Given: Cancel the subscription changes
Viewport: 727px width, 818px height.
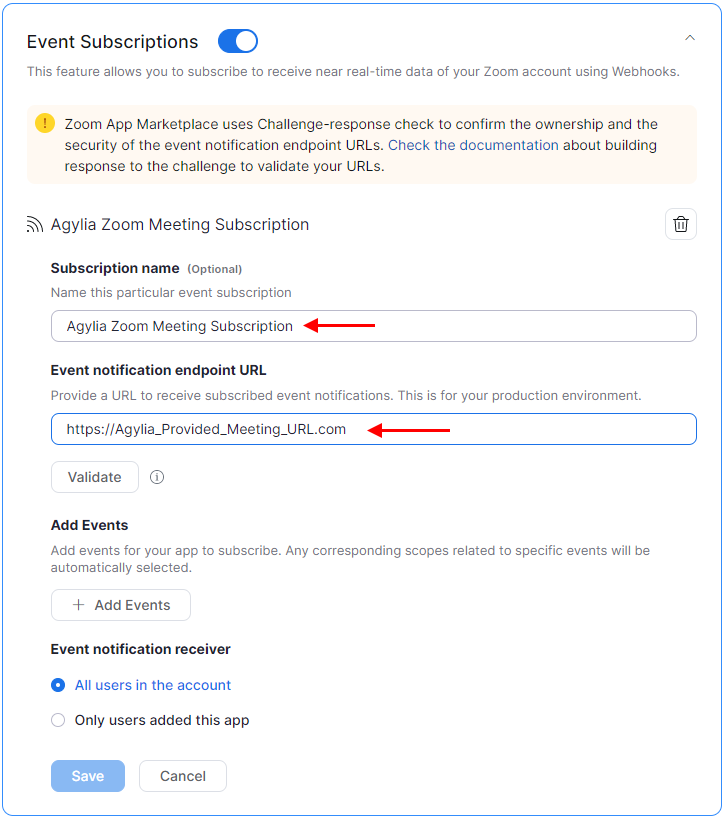Looking at the screenshot, I should click(183, 776).
